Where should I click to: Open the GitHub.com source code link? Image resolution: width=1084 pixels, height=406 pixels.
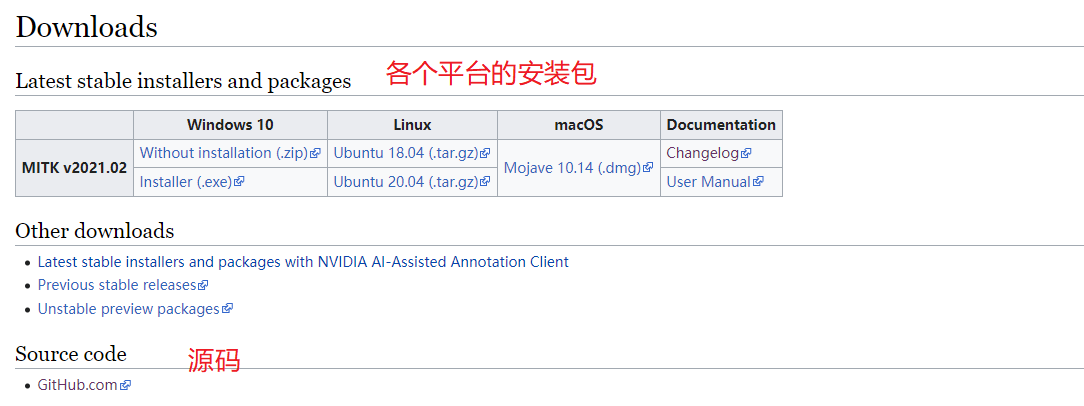[77, 385]
